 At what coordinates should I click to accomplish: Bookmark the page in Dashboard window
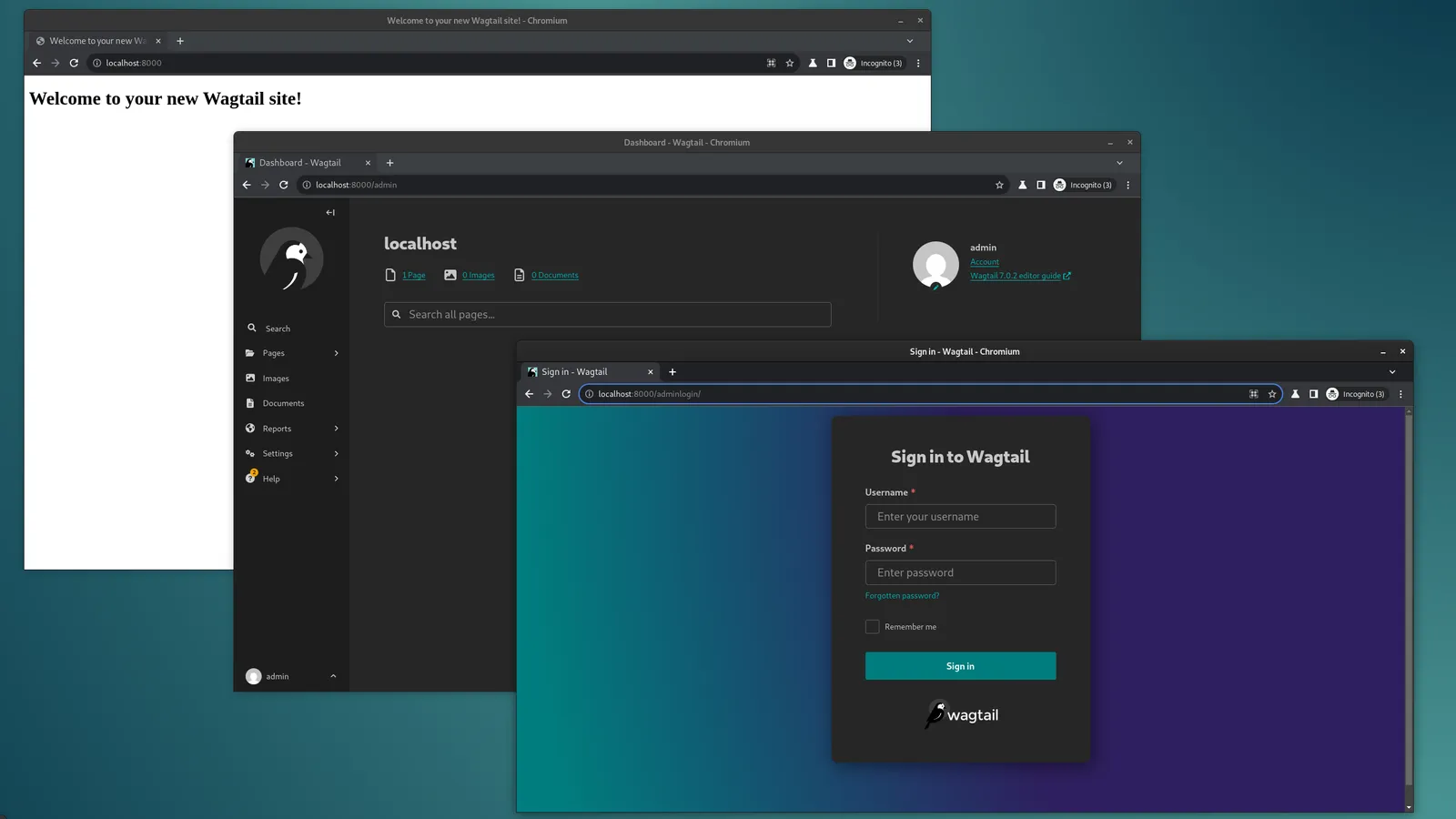pyautogui.click(x=999, y=185)
